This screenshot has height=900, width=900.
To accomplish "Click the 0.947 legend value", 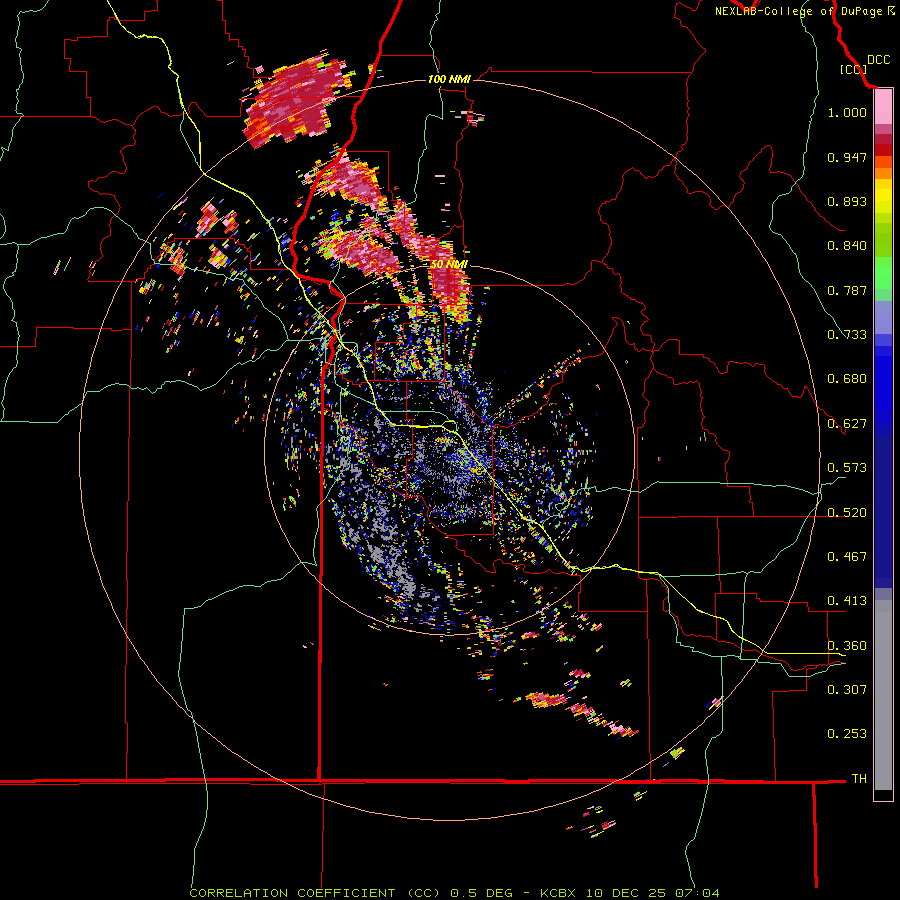I will pos(847,157).
